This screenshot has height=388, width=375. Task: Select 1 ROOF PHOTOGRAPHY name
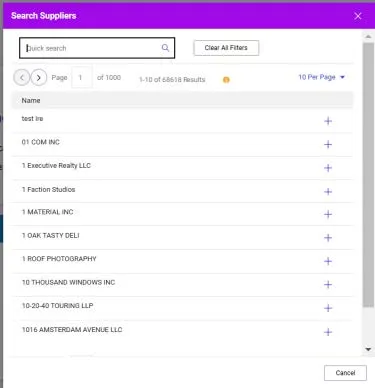click(59, 259)
